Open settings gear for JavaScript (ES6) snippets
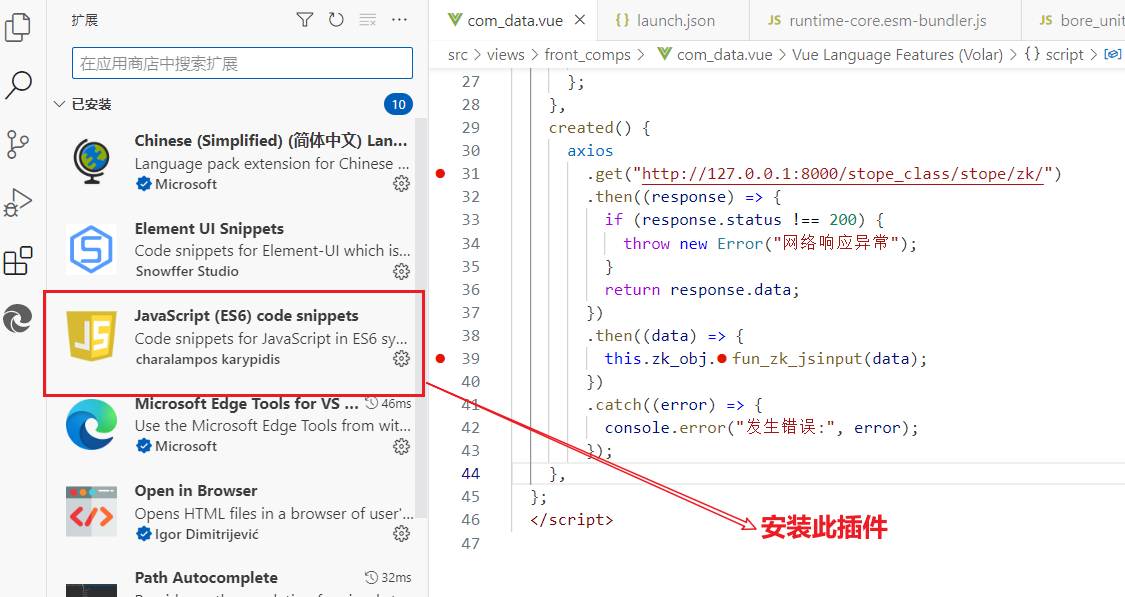Viewport: 1125px width, 597px height. point(402,359)
